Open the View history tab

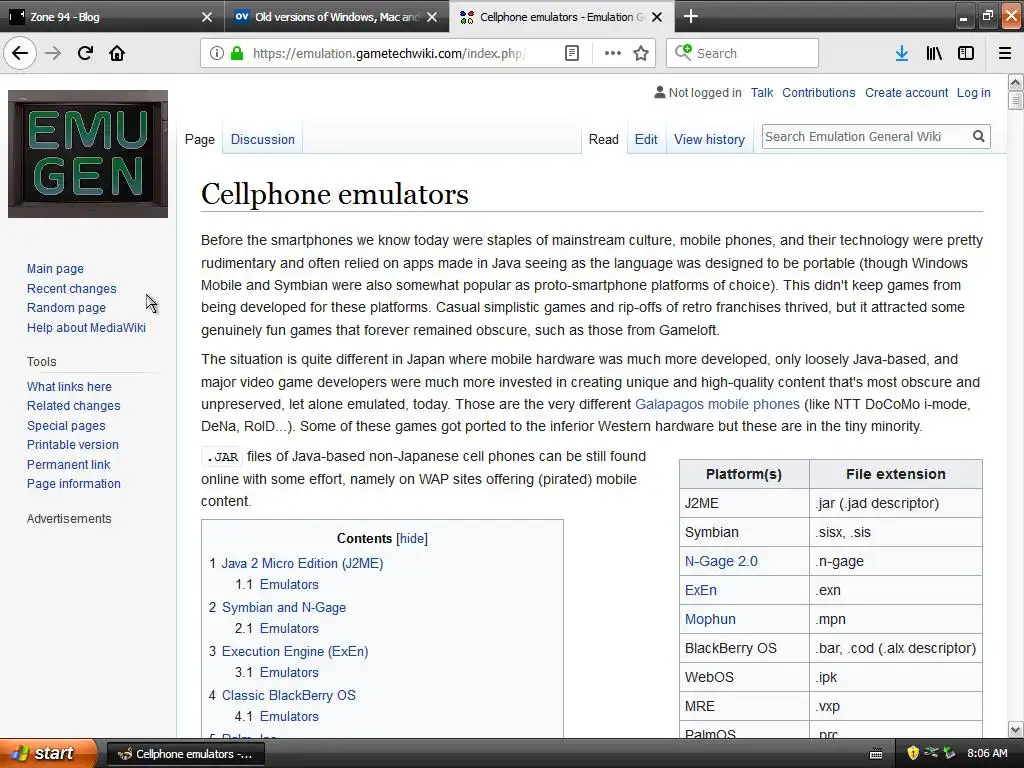click(x=709, y=139)
